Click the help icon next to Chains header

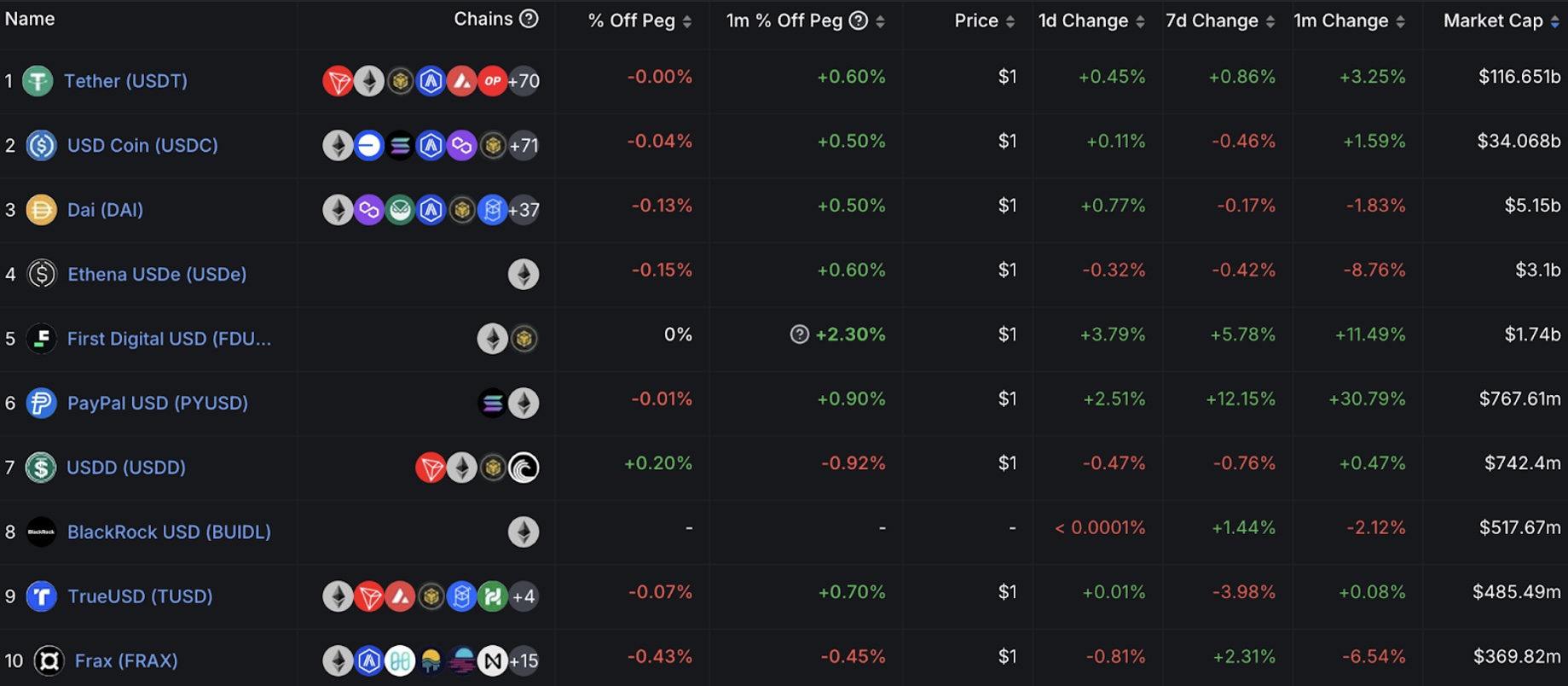[529, 18]
